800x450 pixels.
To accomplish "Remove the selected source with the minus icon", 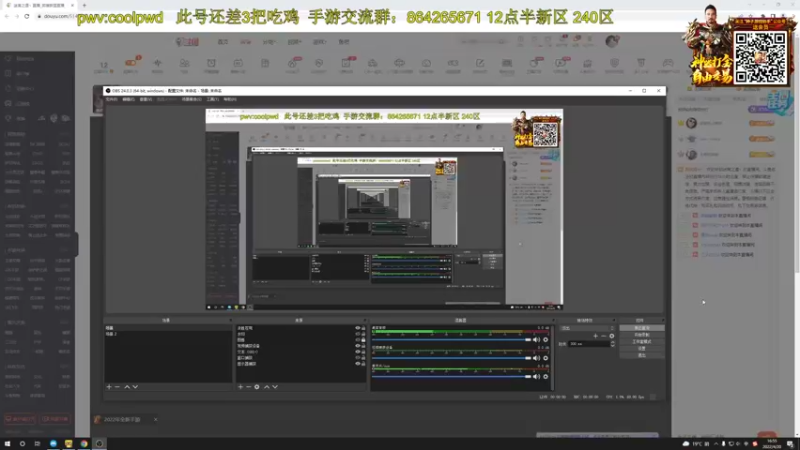I will click(x=248, y=387).
